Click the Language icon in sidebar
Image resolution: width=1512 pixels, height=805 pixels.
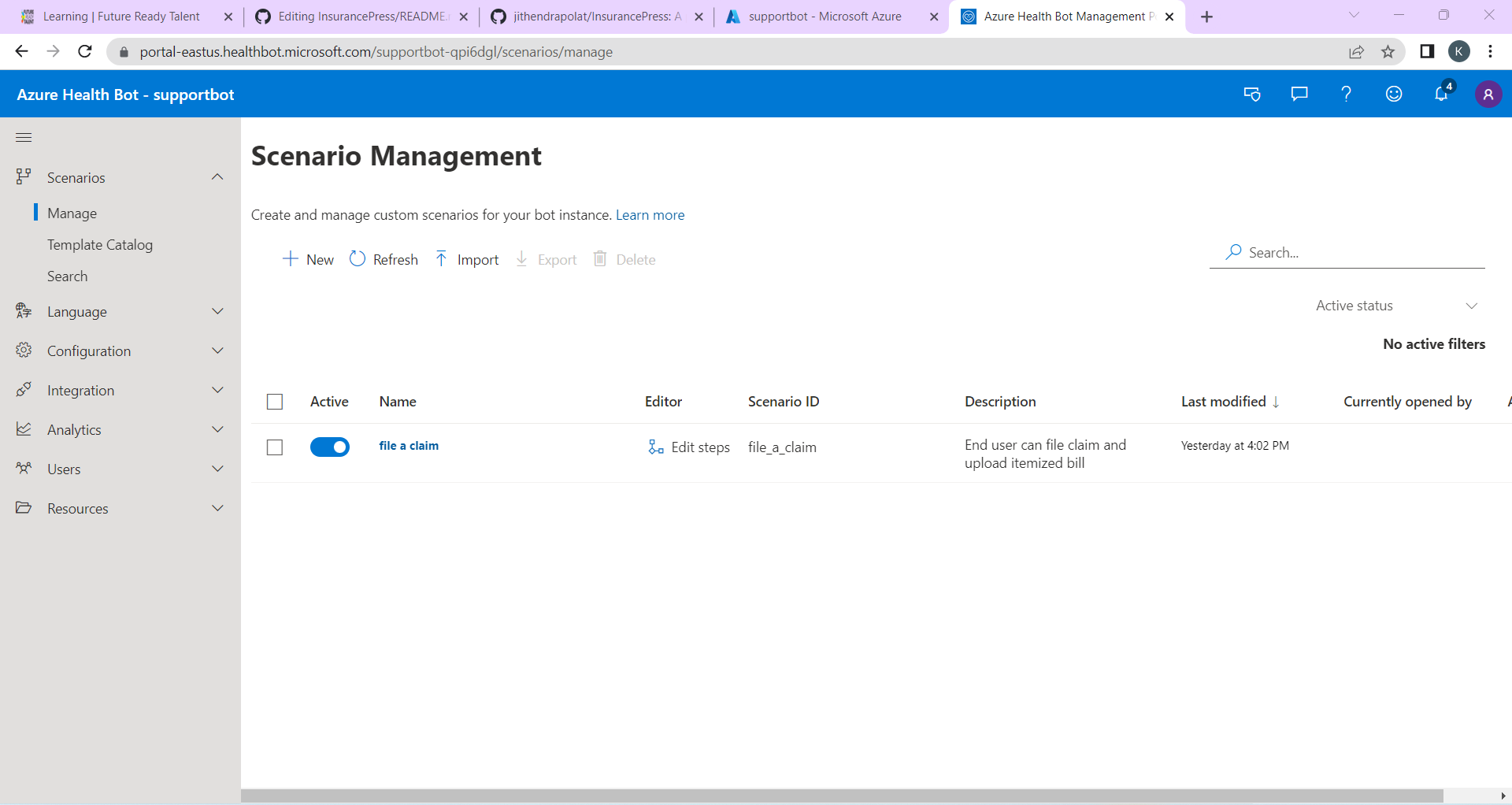coord(24,311)
